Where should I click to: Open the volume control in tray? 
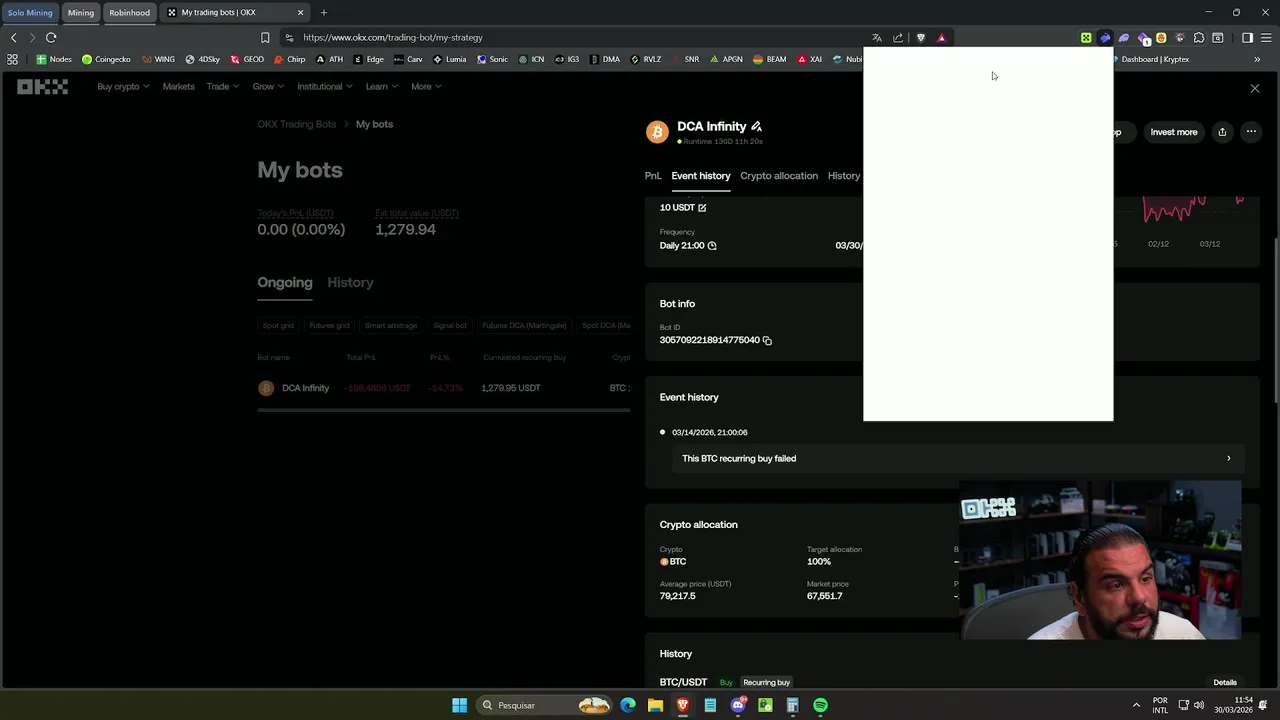pos(1199,705)
